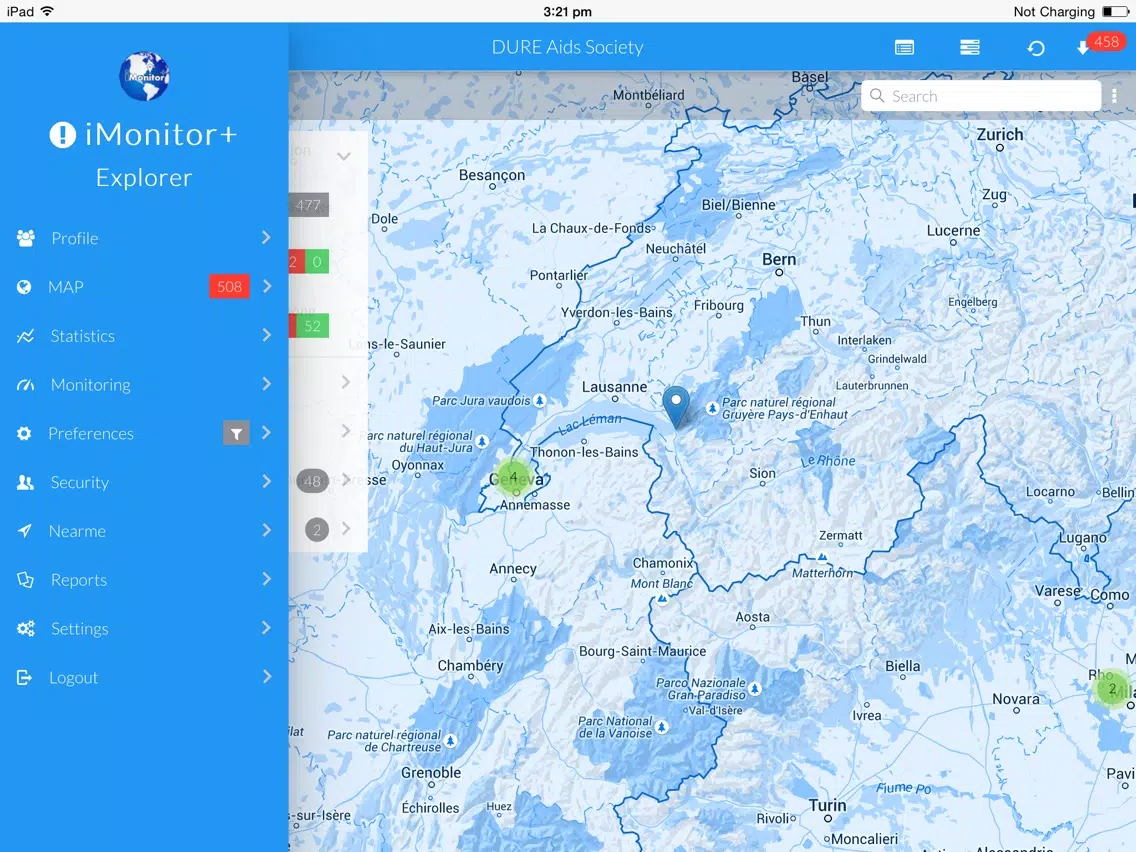Open the Security menu item
Image resolution: width=1136 pixels, height=852 pixels.
point(143,482)
